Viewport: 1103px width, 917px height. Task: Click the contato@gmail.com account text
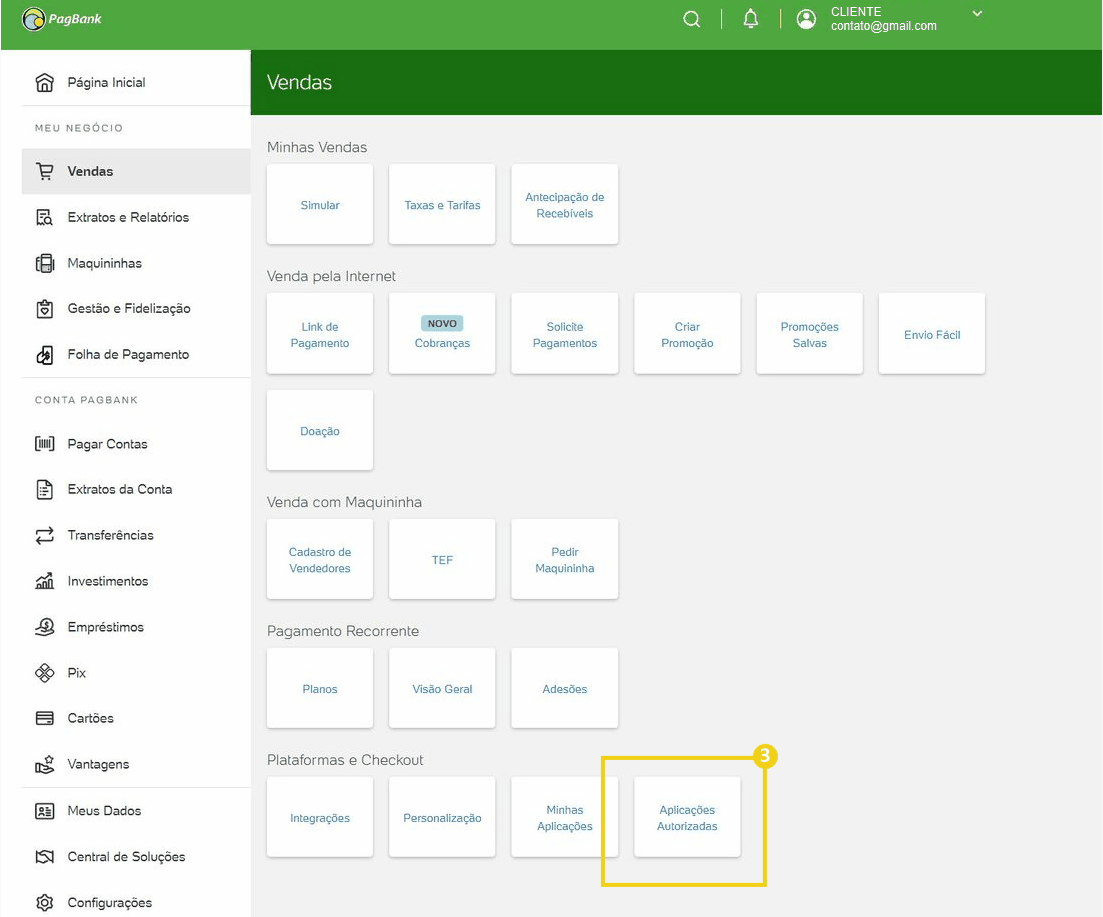pyautogui.click(x=884, y=26)
